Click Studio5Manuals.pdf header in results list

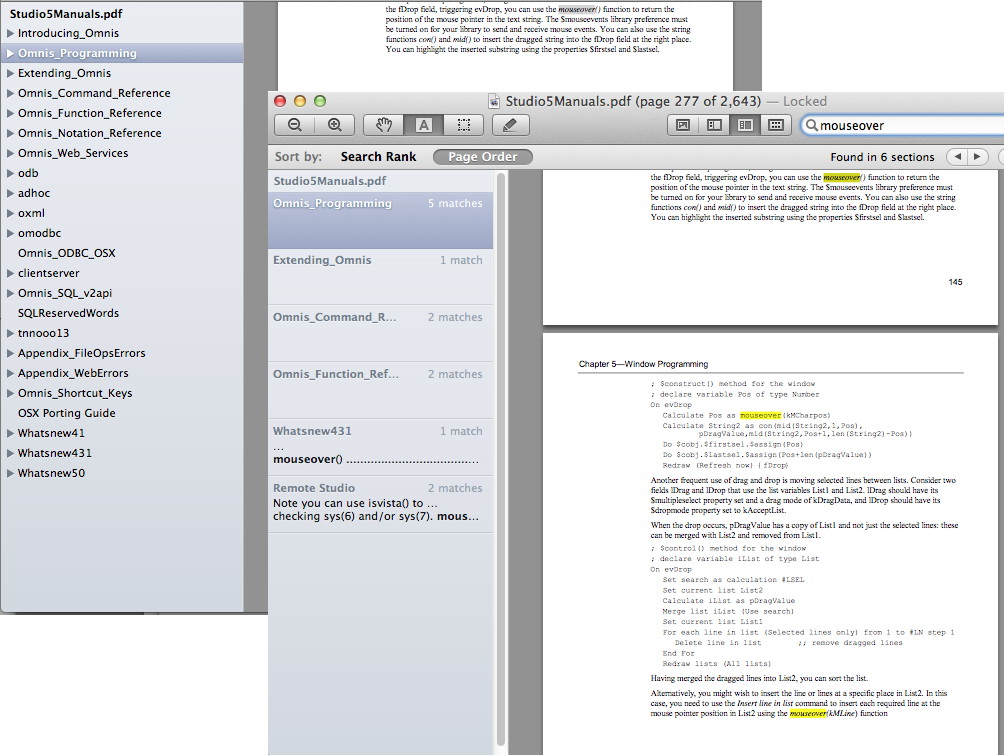click(x=329, y=181)
